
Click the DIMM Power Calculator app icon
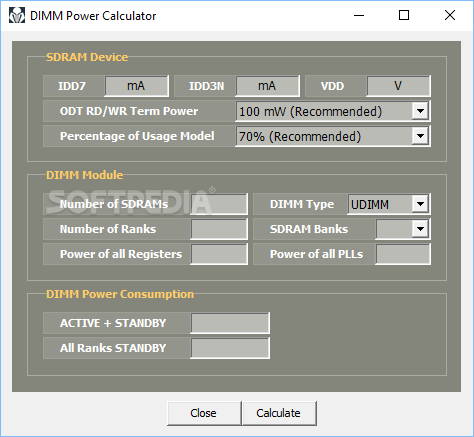point(17,16)
